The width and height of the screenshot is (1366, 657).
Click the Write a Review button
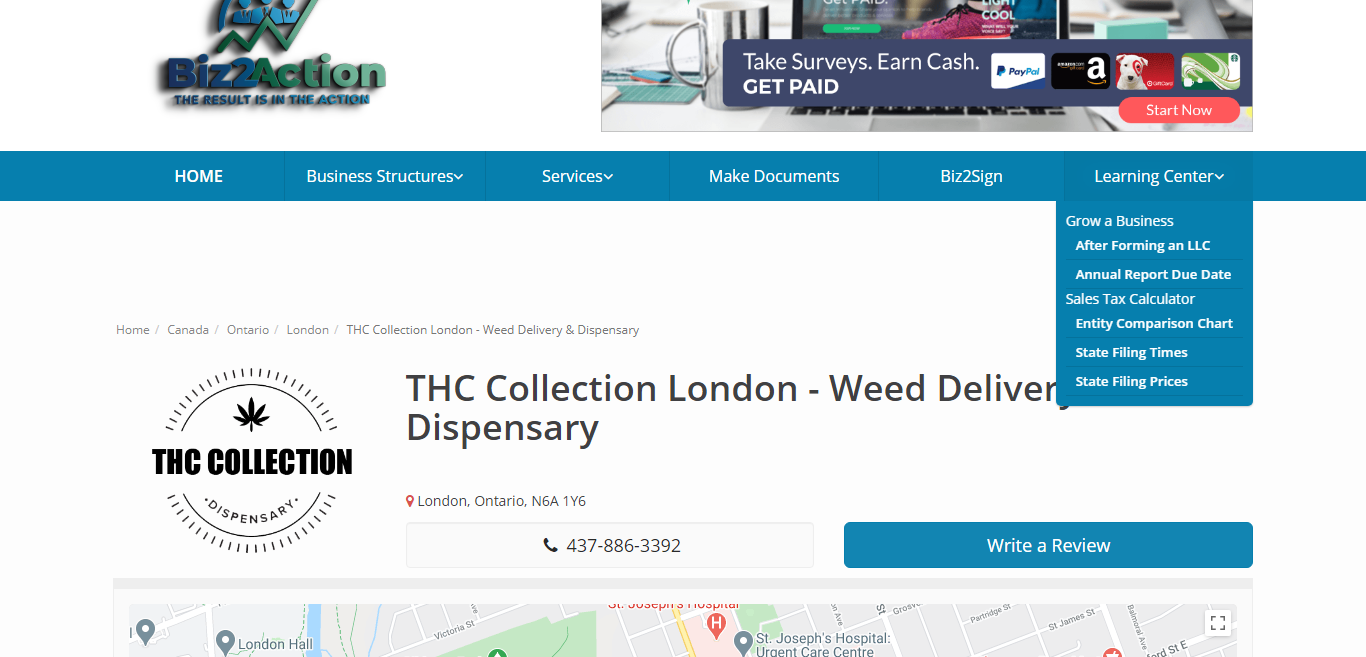[x=1048, y=545]
